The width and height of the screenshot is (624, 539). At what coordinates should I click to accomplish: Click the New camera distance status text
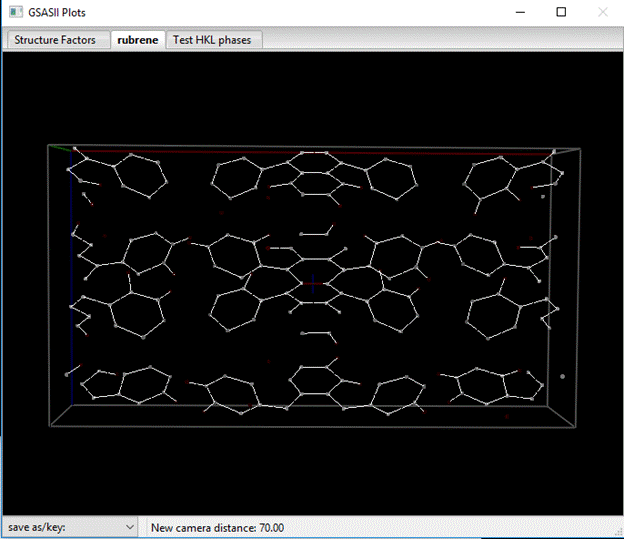(x=217, y=527)
